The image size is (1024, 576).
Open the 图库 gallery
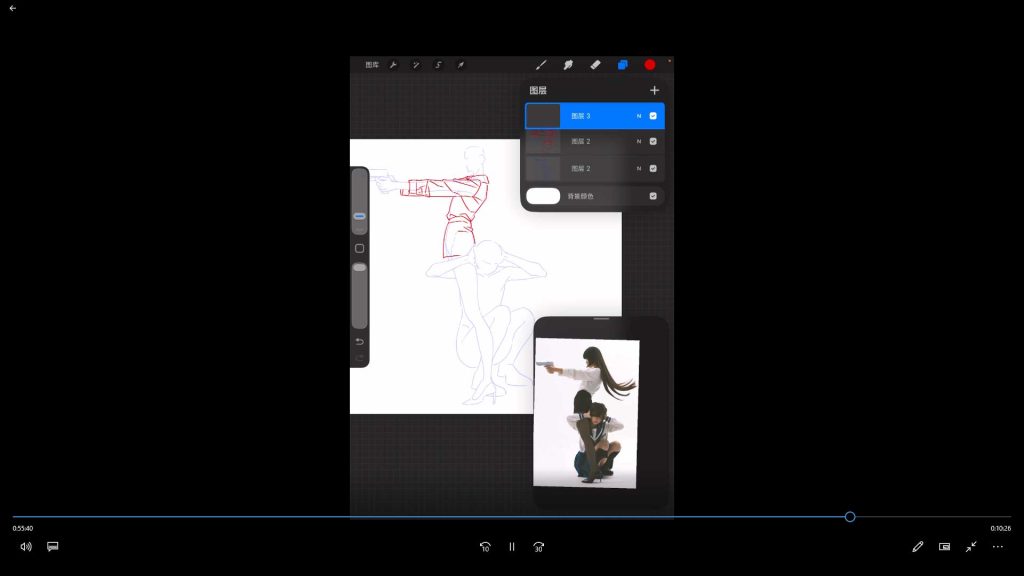[372, 65]
